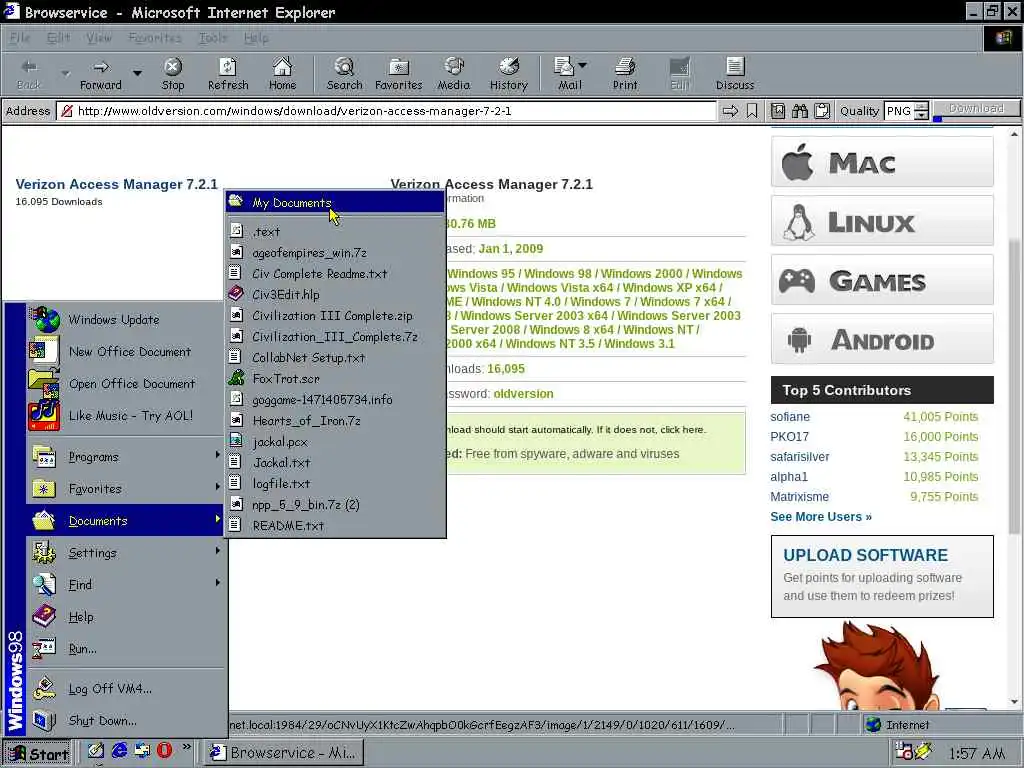Open the Search toolbar icon
Image resolution: width=1024 pixels, height=768 pixels.
[x=344, y=74]
